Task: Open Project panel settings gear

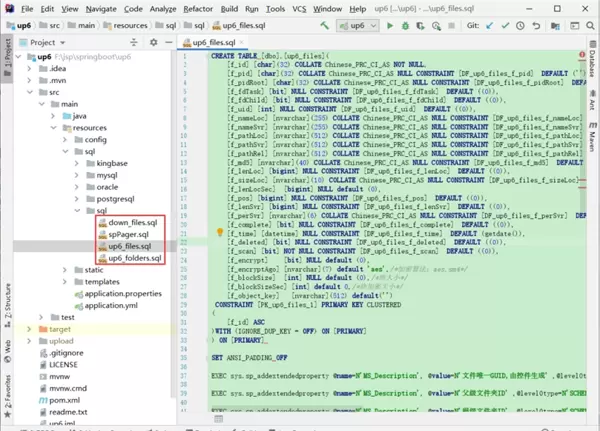Action: pos(153,43)
